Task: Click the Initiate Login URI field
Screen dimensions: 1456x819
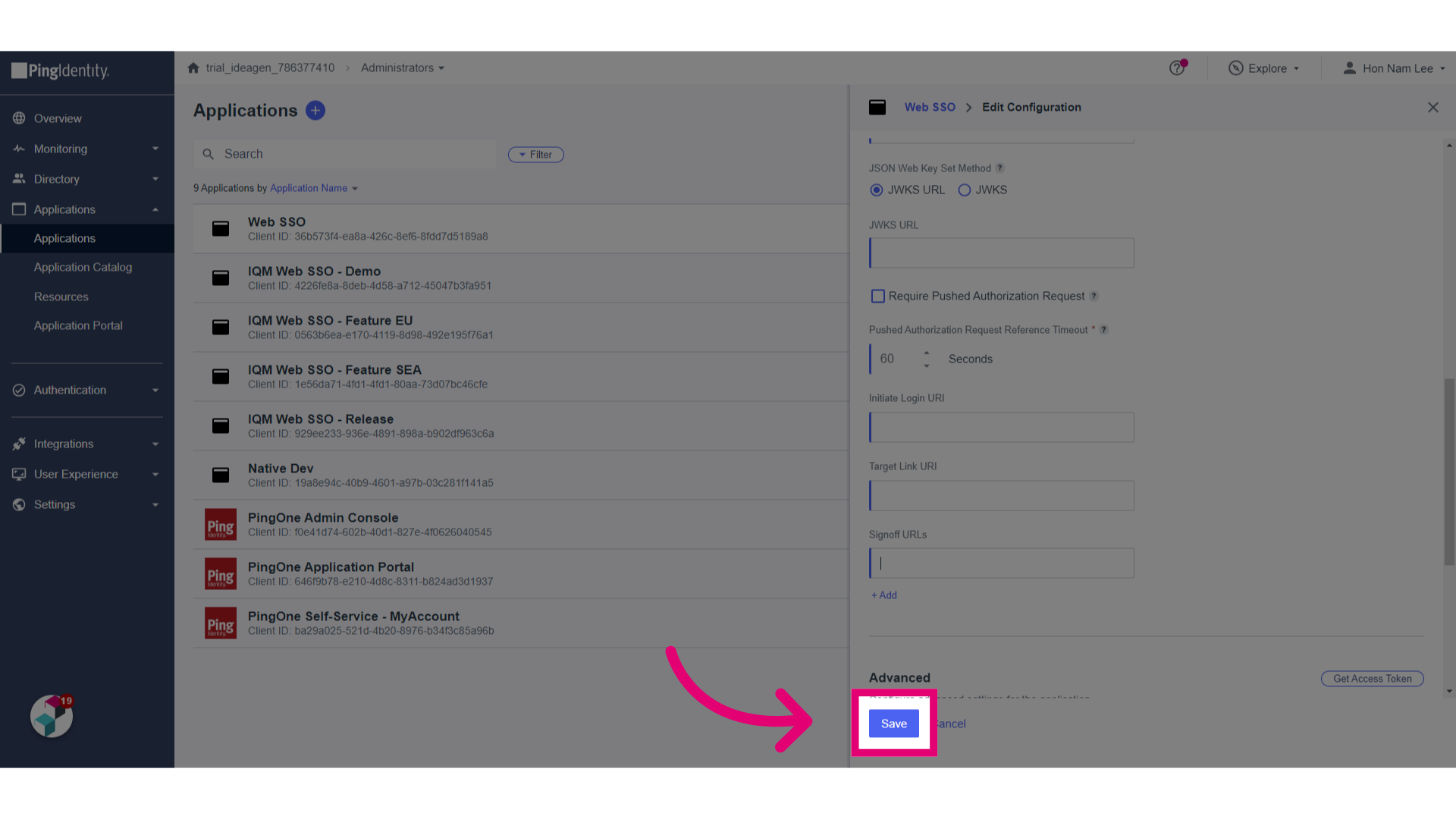Action: coord(1002,427)
